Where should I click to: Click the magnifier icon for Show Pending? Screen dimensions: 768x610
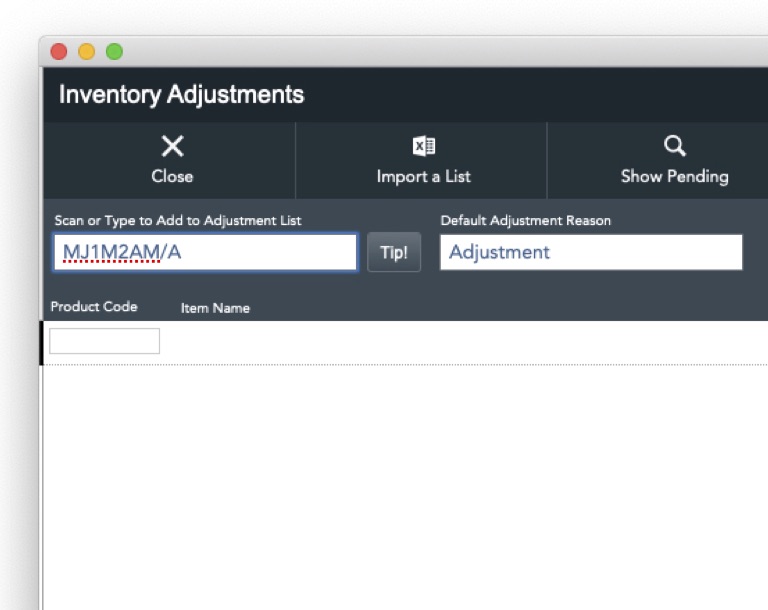click(x=675, y=147)
